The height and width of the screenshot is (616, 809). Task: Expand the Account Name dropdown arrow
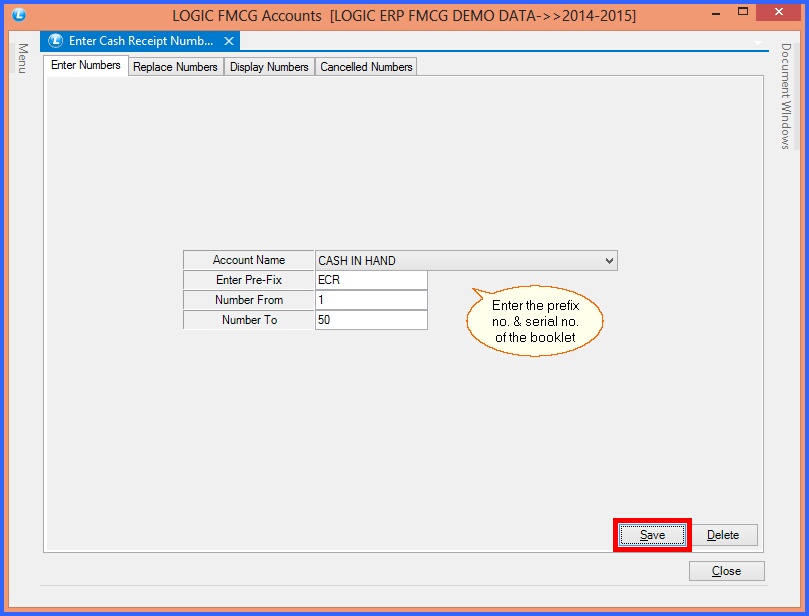click(609, 261)
